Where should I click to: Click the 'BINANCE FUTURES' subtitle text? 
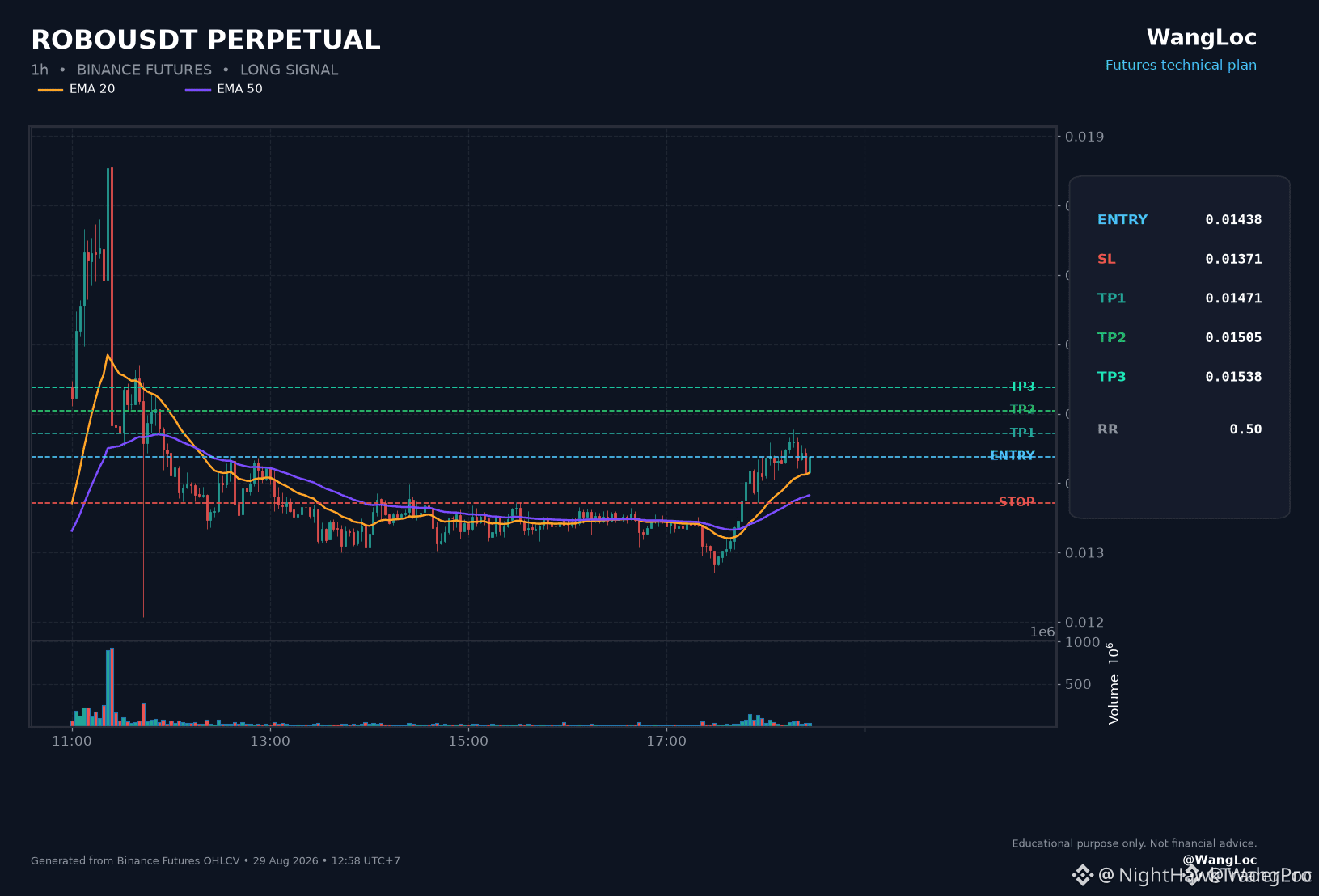tap(144, 70)
